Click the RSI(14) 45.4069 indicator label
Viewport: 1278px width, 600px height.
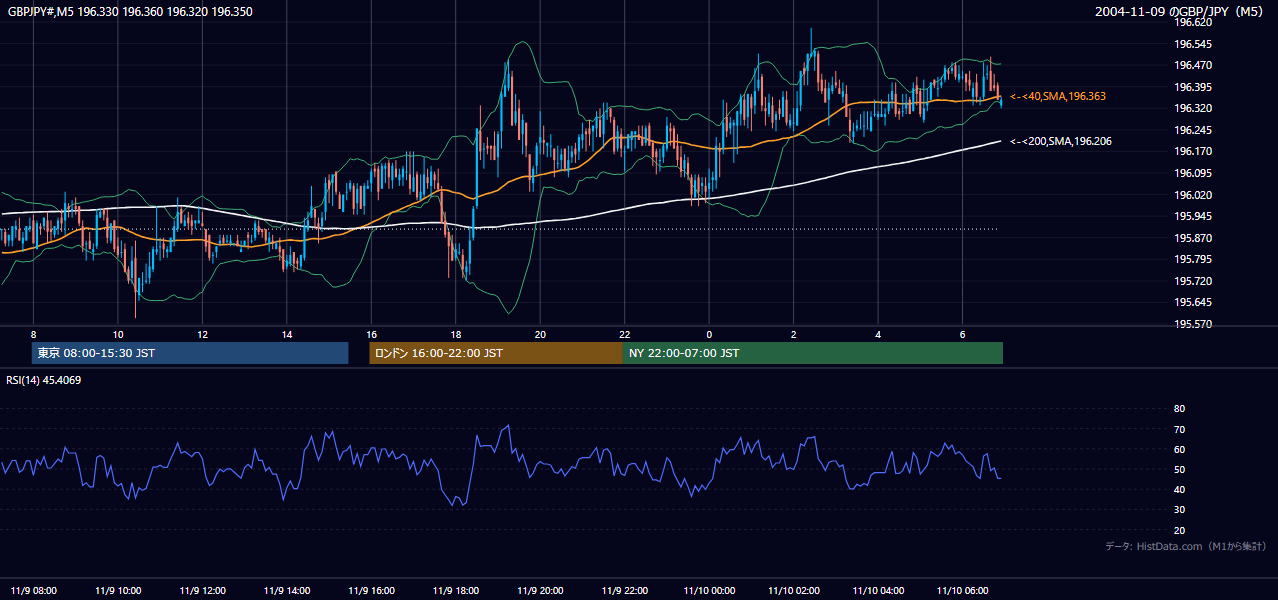44,380
